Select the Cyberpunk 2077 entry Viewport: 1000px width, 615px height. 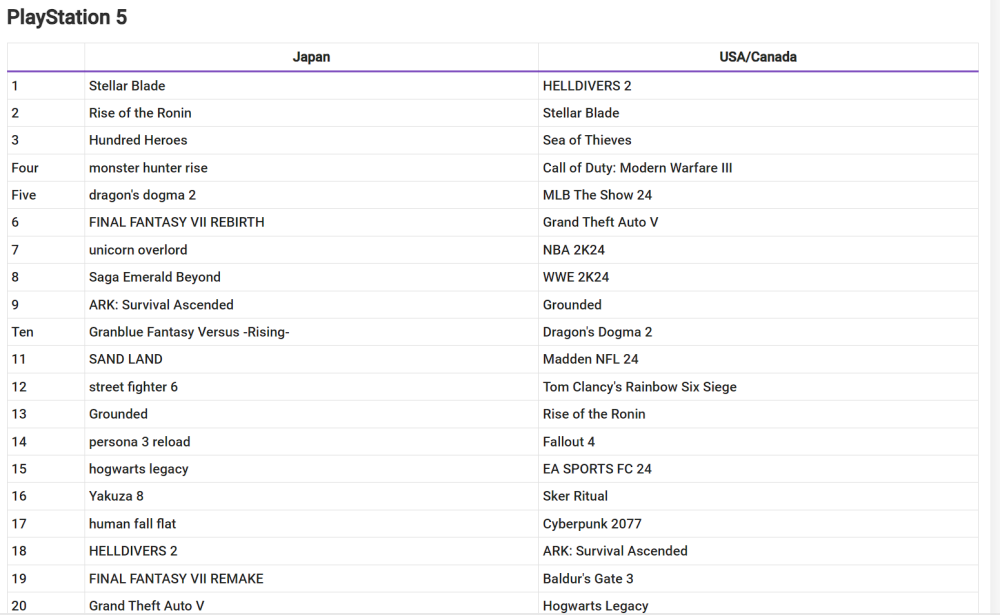click(x=592, y=524)
